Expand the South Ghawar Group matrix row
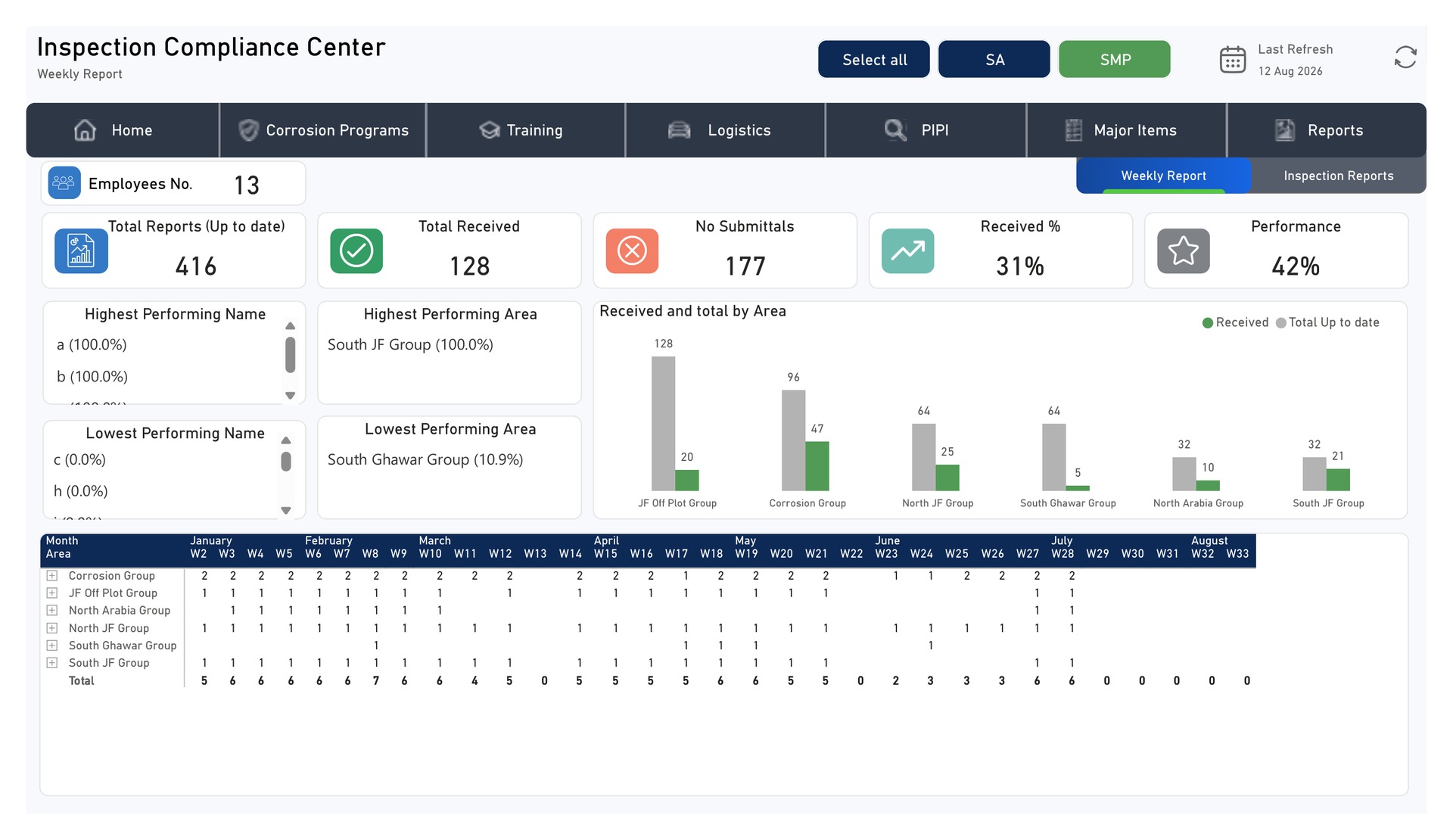 pyautogui.click(x=52, y=646)
